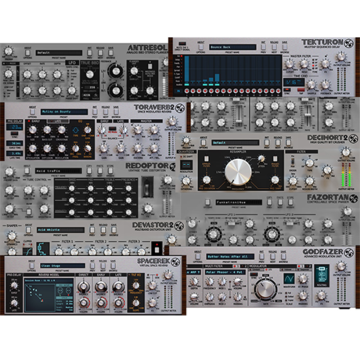The height and width of the screenshot is (360, 360).
Task: Click Devastor2 filter routing diagram
Action: [x=43, y=248]
